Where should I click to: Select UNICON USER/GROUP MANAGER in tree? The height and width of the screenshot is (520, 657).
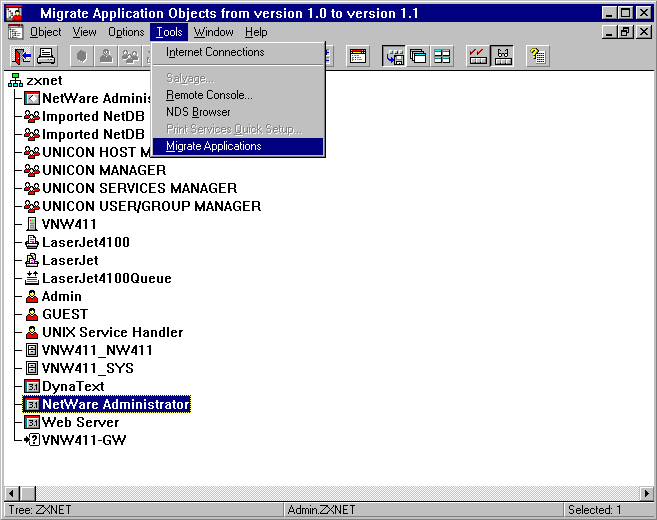[x=143, y=206]
